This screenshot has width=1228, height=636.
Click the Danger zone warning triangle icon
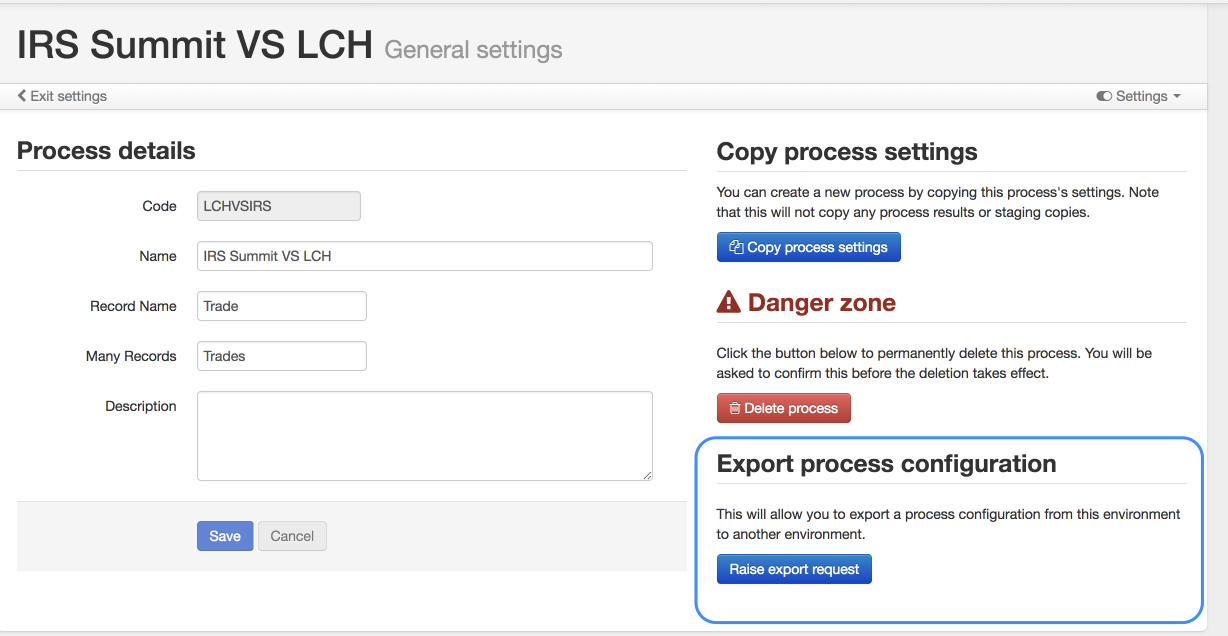tap(729, 302)
